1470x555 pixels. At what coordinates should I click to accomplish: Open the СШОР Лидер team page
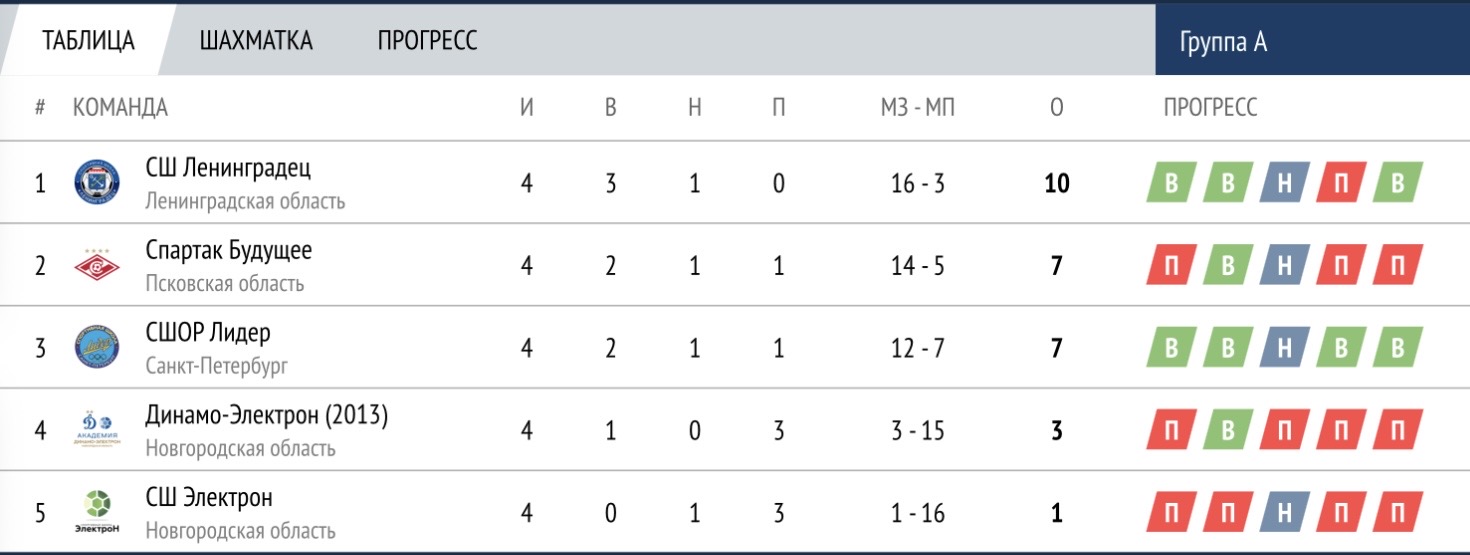click(x=208, y=332)
